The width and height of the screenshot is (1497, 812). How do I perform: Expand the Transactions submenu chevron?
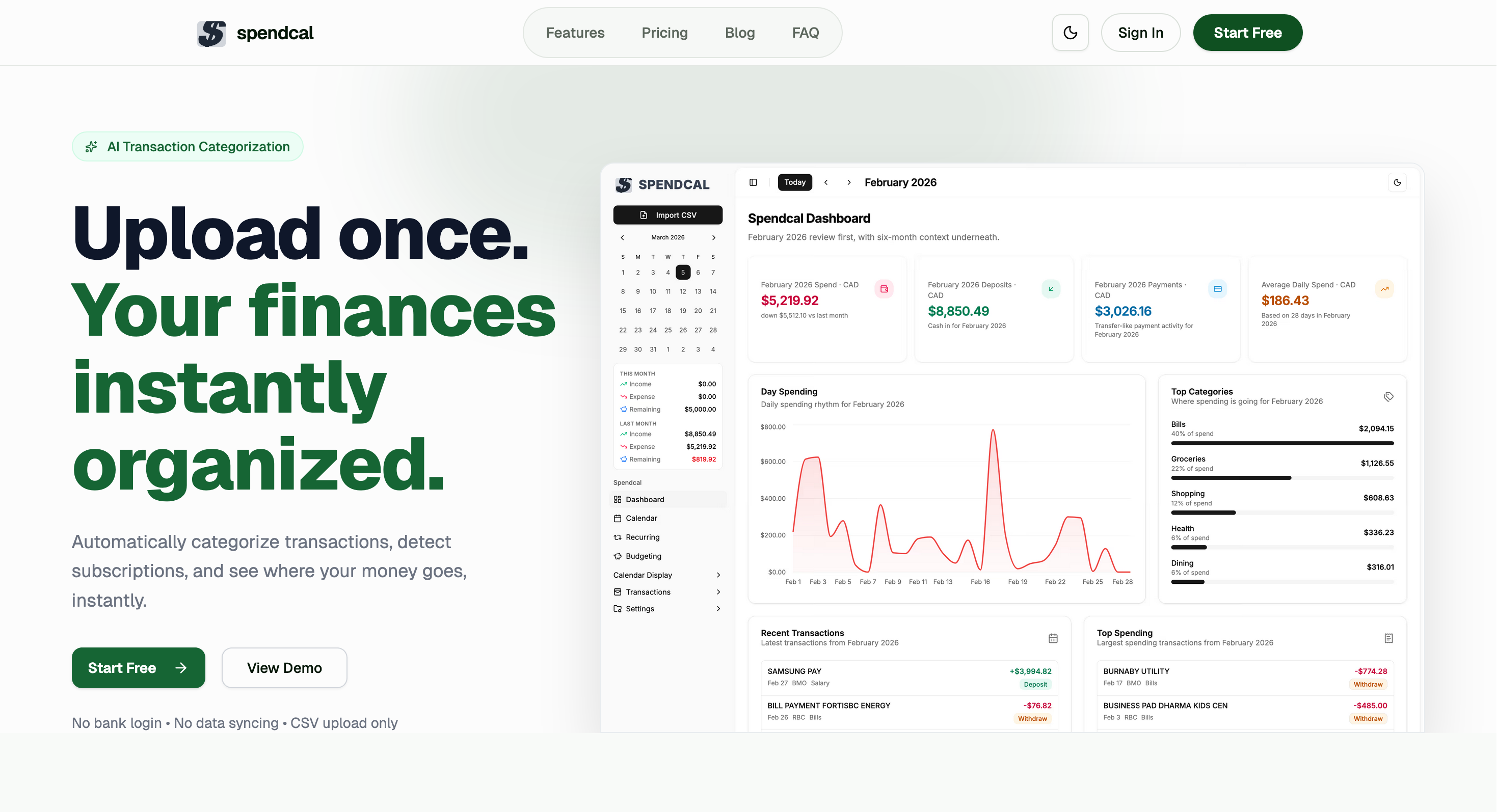[x=718, y=592]
